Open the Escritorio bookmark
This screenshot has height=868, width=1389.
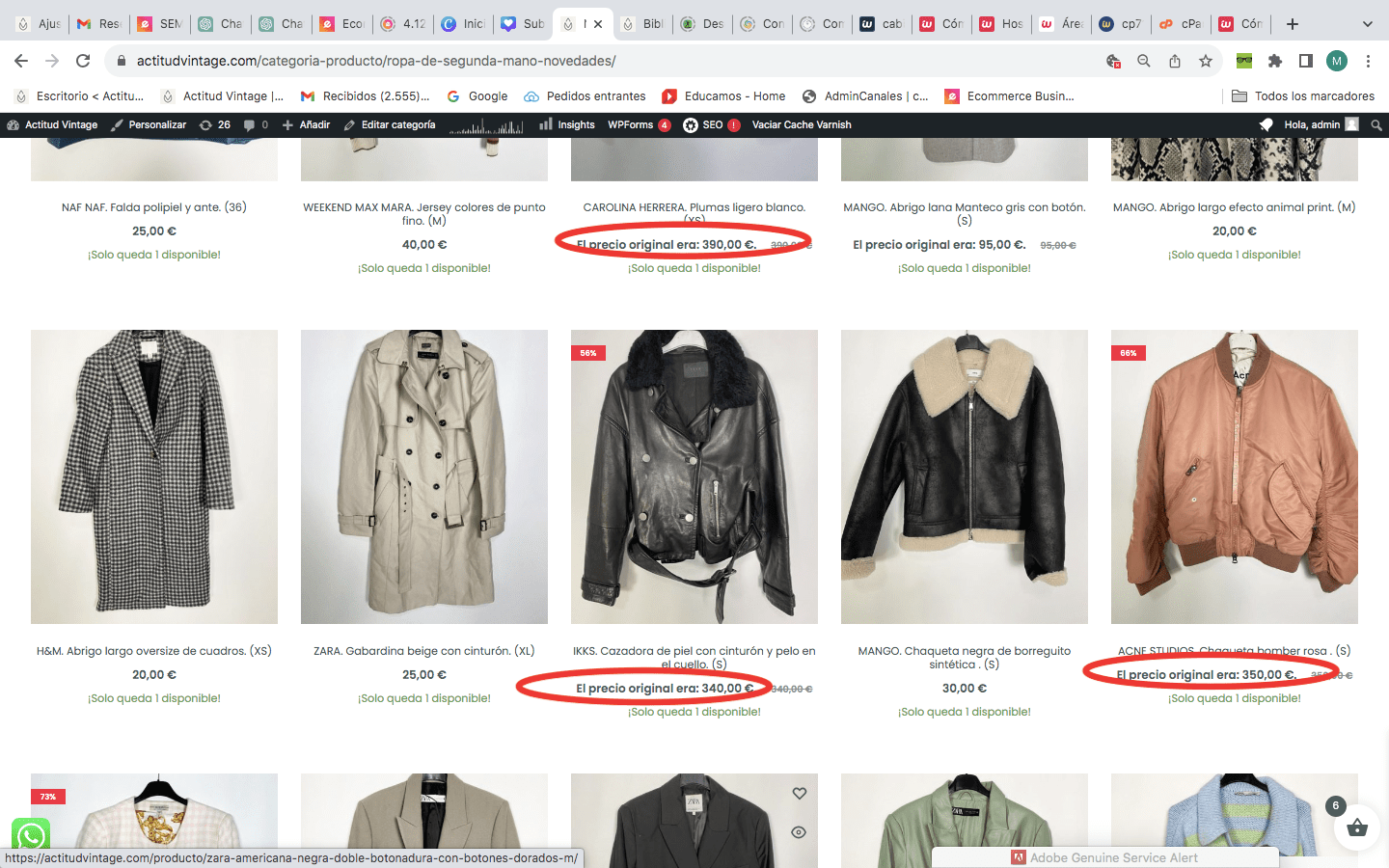click(x=79, y=95)
